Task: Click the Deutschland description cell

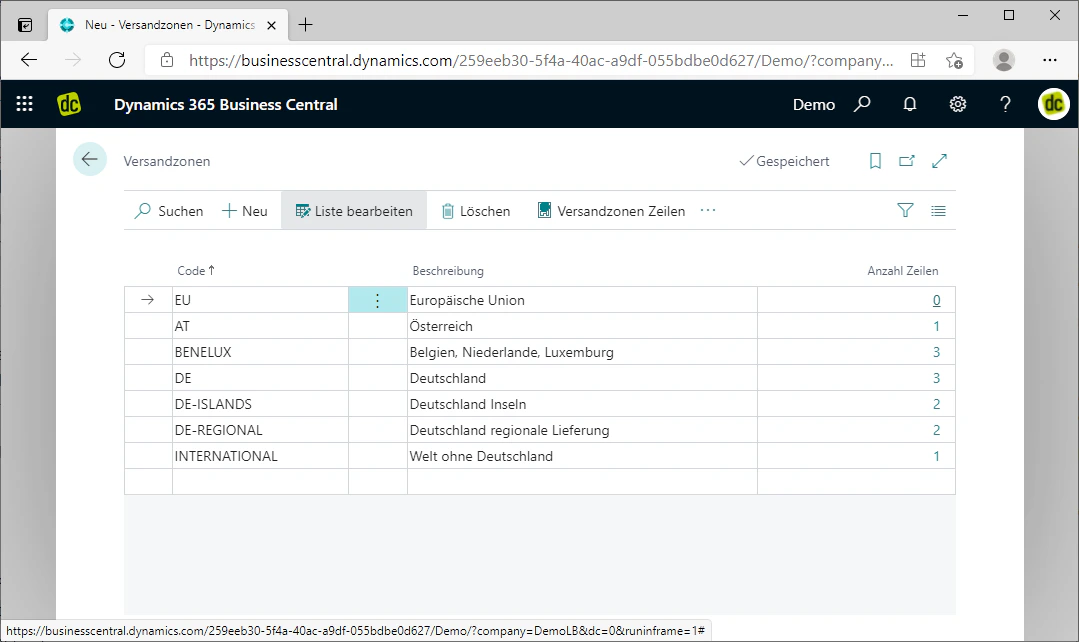Action: coord(582,378)
